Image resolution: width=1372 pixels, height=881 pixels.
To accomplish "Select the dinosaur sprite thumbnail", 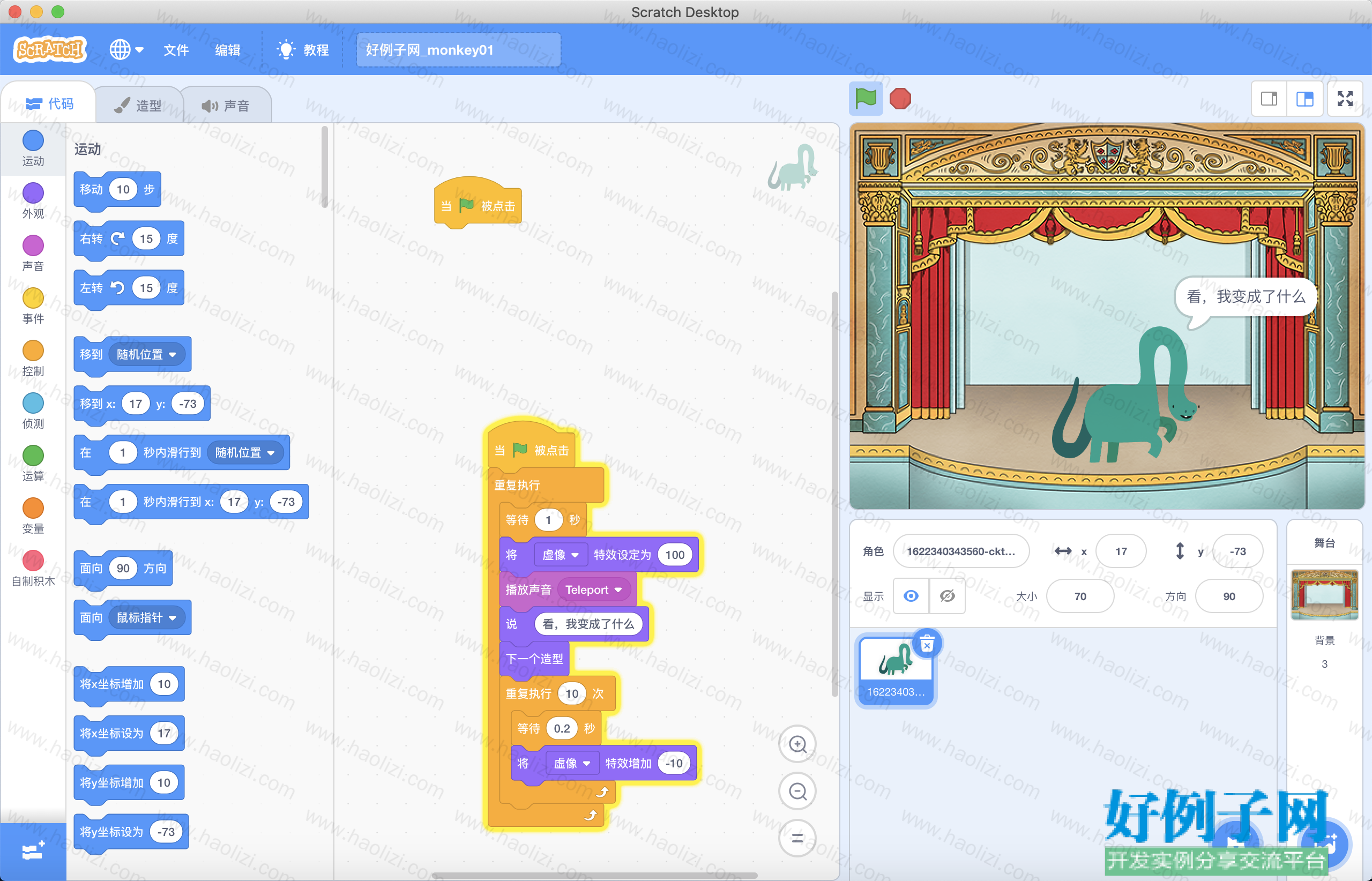I will (x=896, y=671).
